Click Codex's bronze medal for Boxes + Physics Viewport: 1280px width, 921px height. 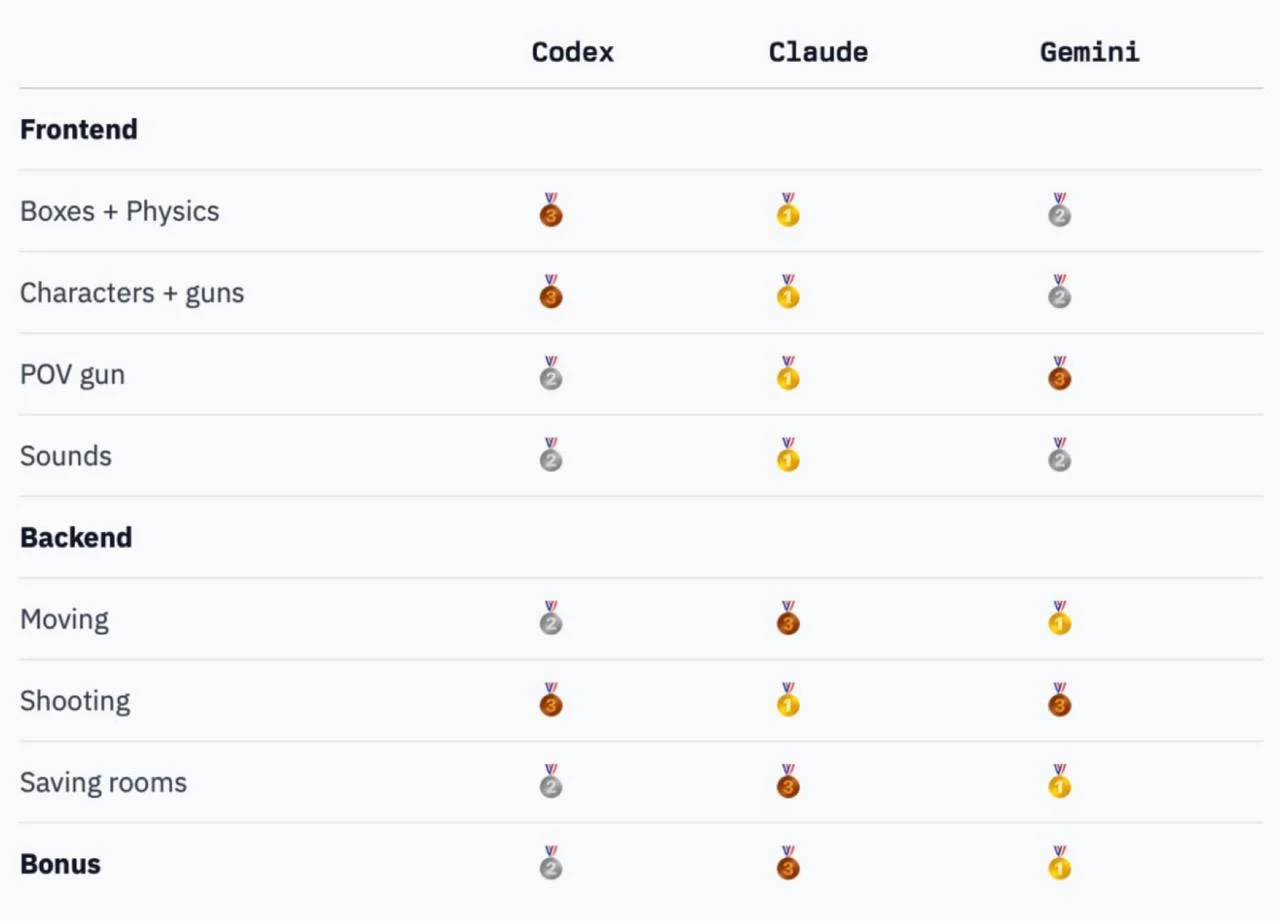point(551,211)
